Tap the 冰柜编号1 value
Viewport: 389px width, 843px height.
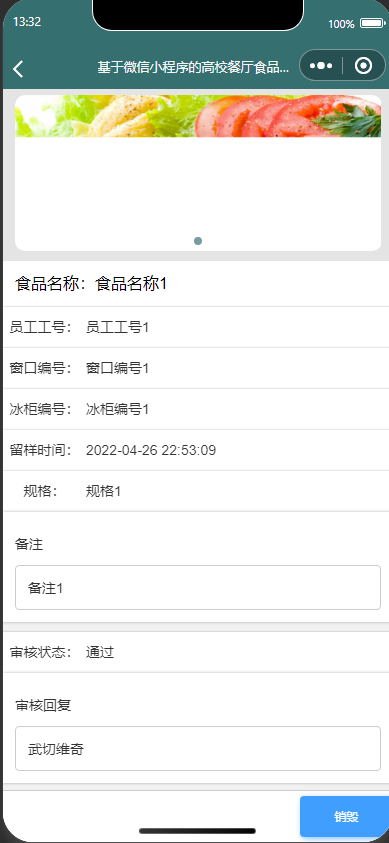[117, 409]
